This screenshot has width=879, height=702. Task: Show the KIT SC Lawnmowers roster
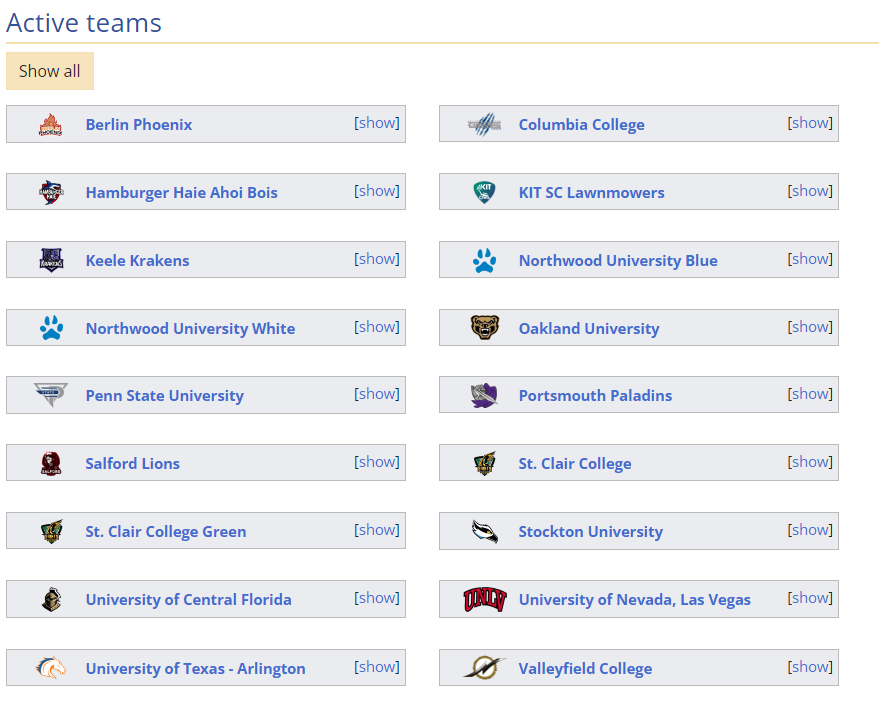pos(810,191)
